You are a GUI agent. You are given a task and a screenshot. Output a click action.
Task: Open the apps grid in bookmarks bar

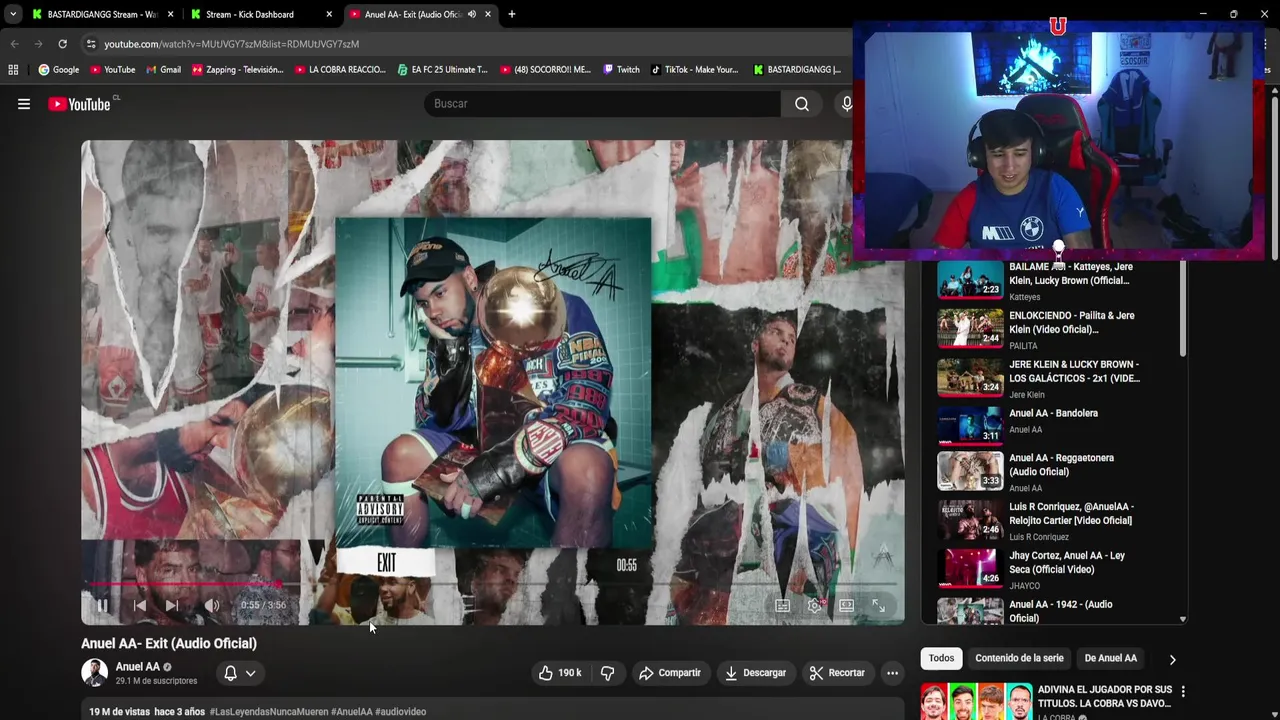coord(13,70)
